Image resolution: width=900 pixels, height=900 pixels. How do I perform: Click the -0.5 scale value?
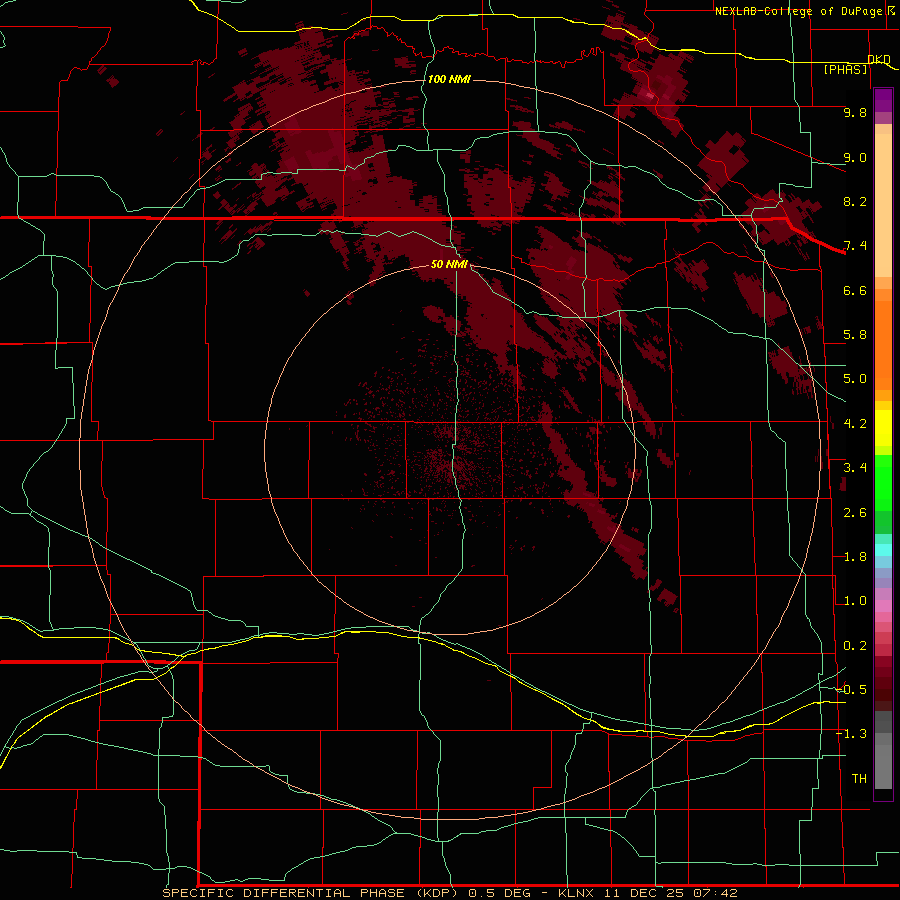click(851, 690)
